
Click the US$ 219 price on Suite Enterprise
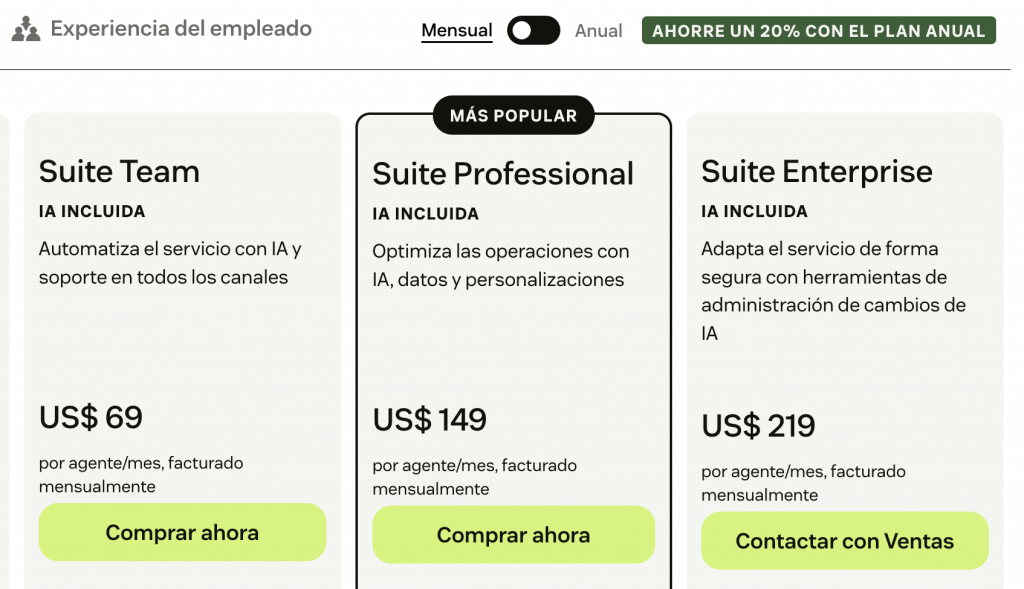pos(758,425)
